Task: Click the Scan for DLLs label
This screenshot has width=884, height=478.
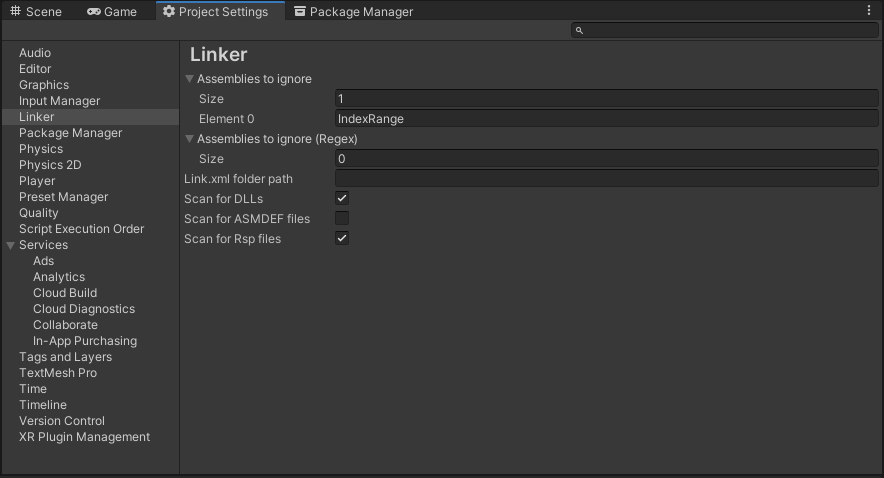Action: [223, 198]
